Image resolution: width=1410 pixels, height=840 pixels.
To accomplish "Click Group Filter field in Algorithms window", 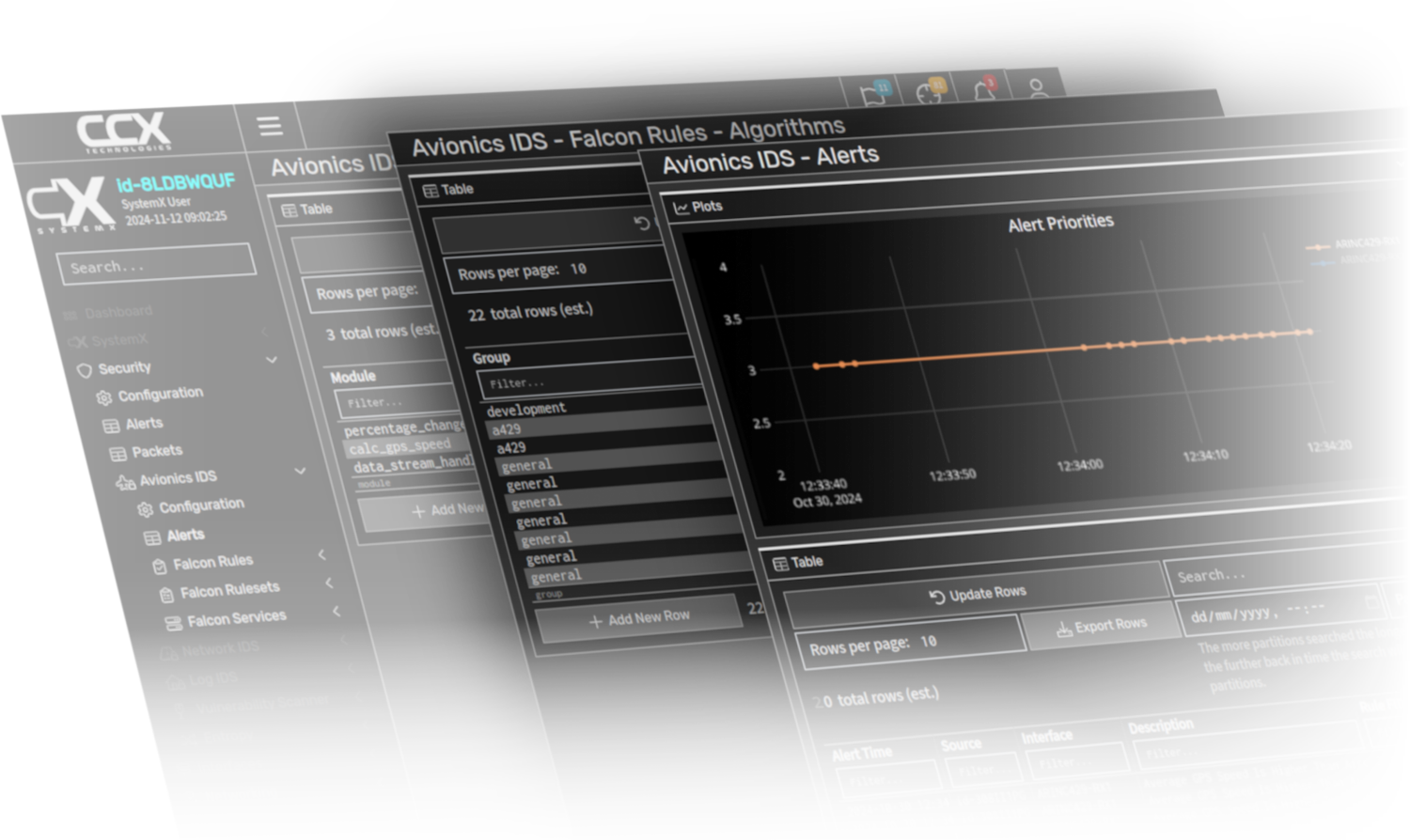I will click(x=590, y=381).
